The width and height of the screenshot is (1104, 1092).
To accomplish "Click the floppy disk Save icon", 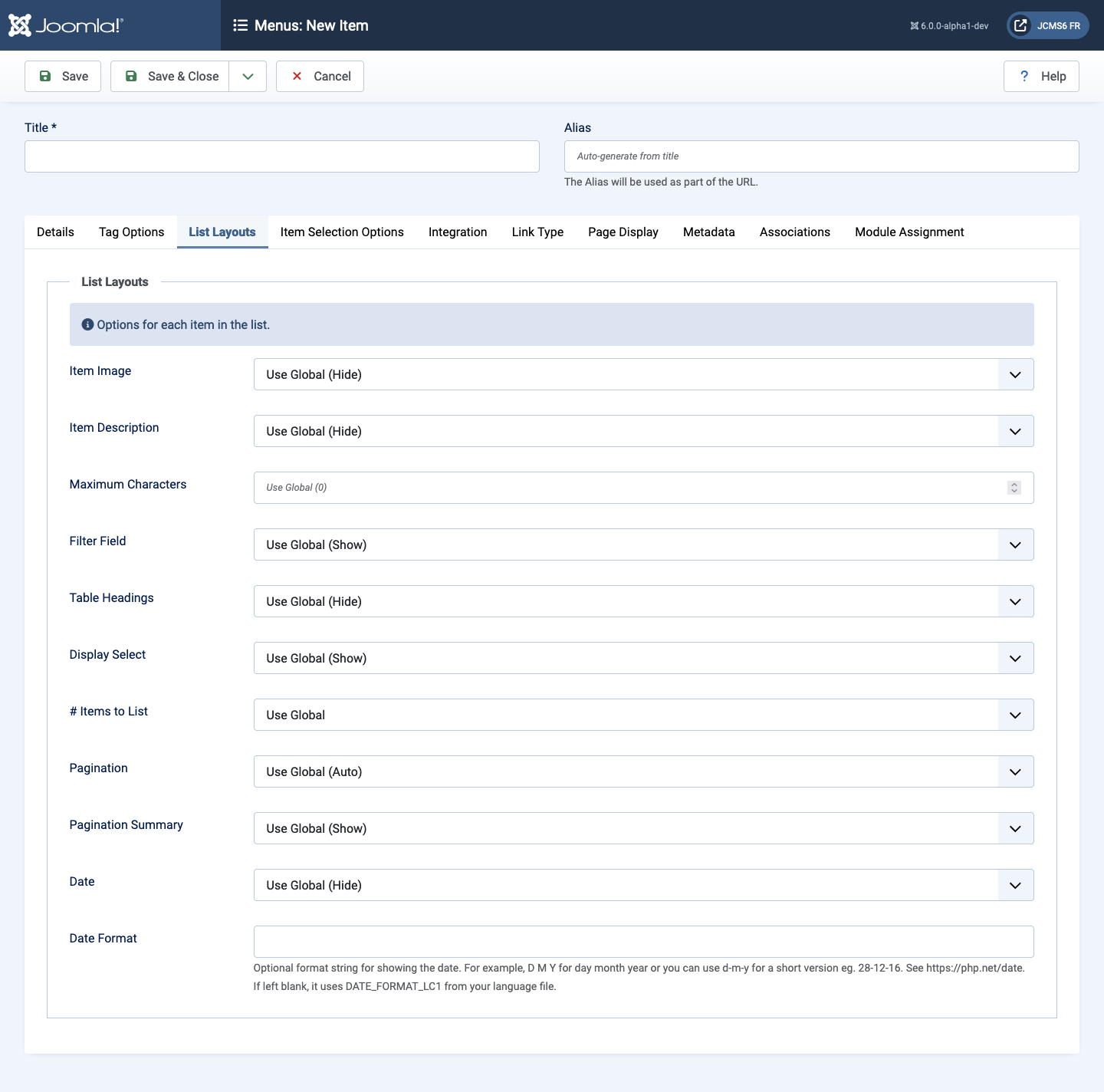I will point(45,76).
